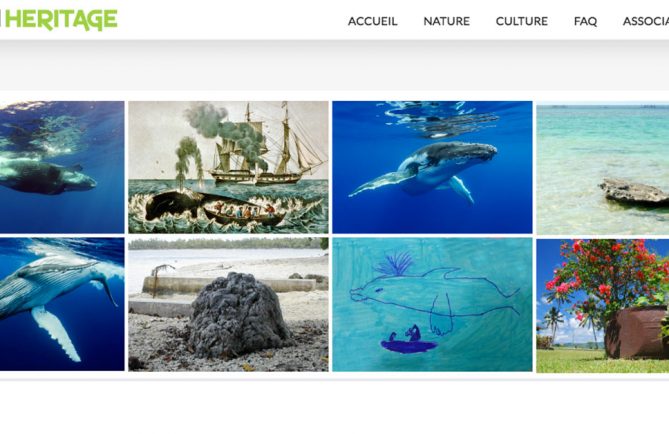Screen dimensions: 669x434
Task: Click the rowboat with whalers in painting
Action: tap(243, 215)
